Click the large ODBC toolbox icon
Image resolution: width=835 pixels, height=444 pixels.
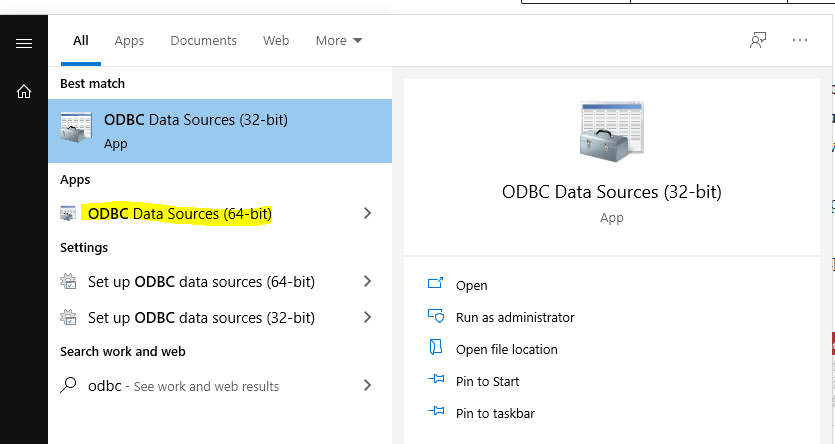tap(611, 130)
